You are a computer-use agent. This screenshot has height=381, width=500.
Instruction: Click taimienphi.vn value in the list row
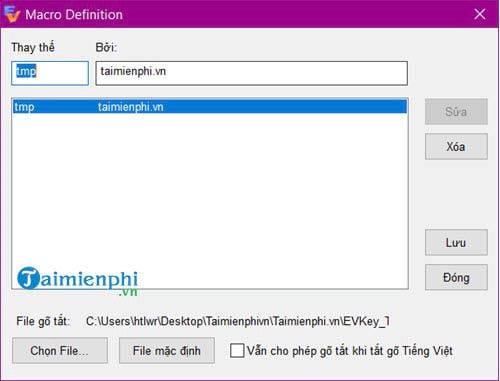(131, 107)
